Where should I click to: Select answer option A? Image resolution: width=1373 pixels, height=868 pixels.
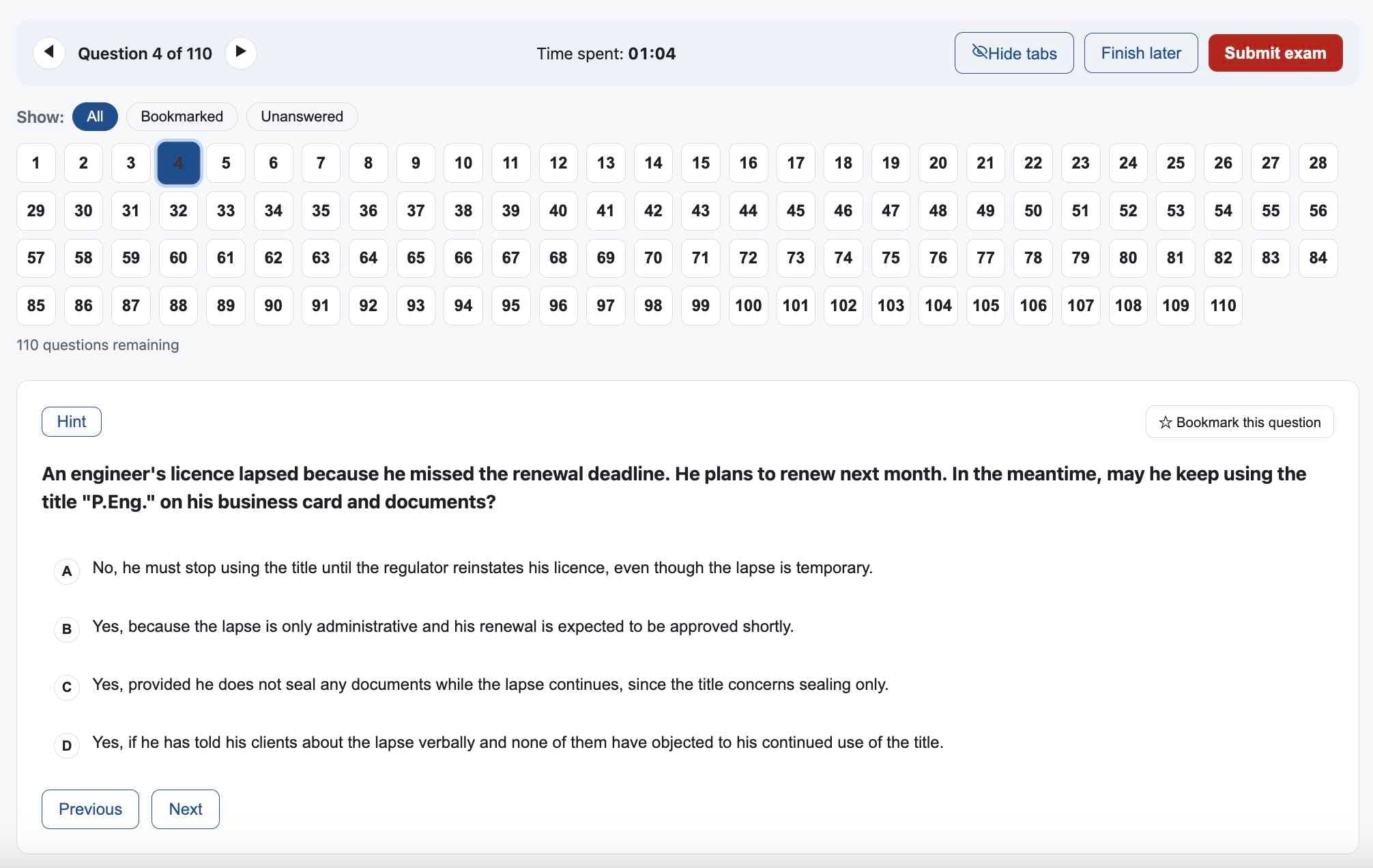67,571
